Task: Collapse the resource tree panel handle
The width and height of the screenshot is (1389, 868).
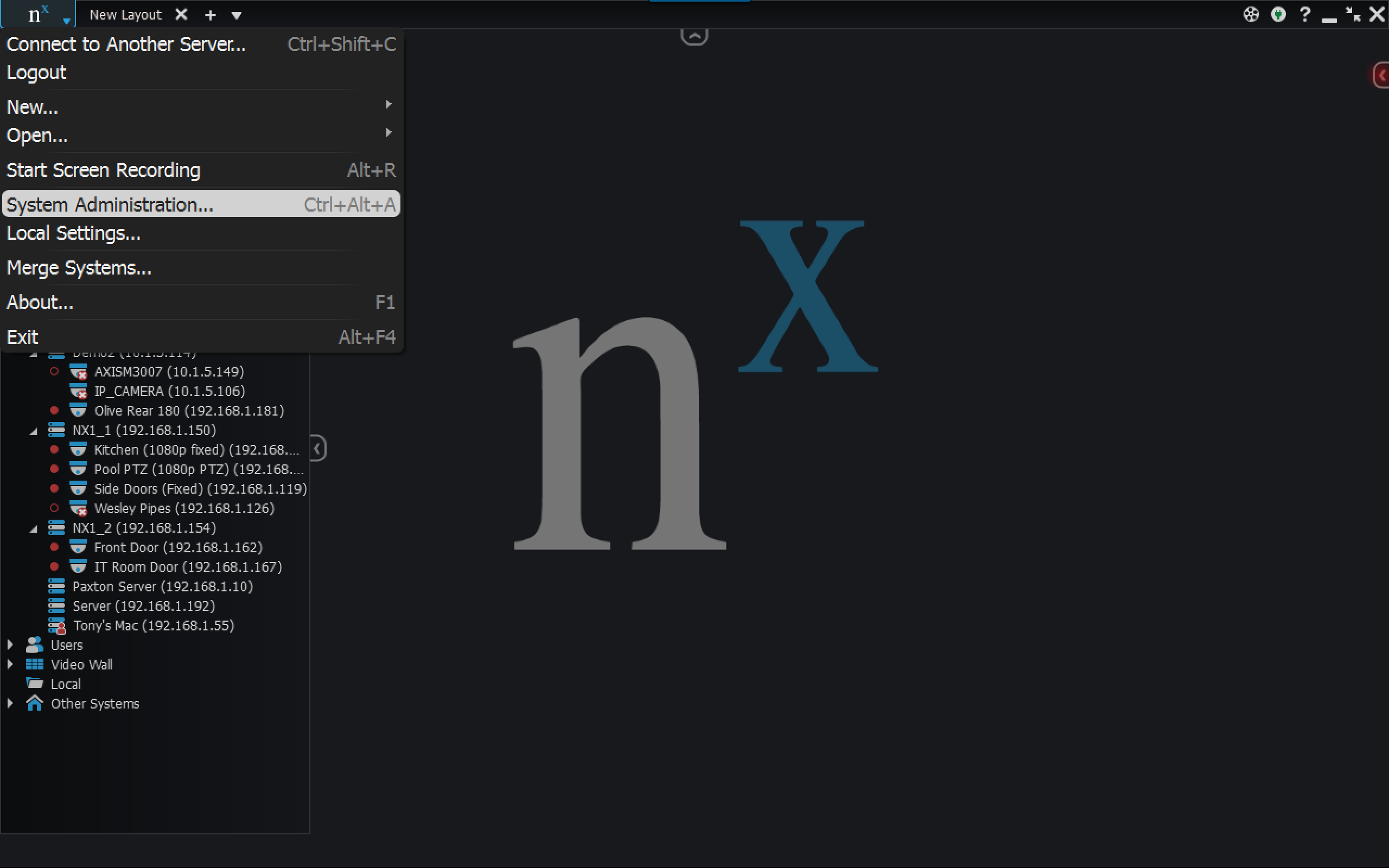Action: 318,448
